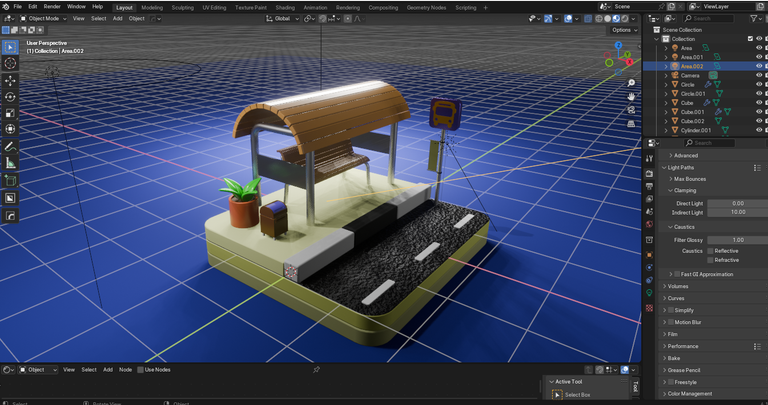The image size is (768, 405).
Task: Activate the Move tool
Action: click(x=11, y=80)
